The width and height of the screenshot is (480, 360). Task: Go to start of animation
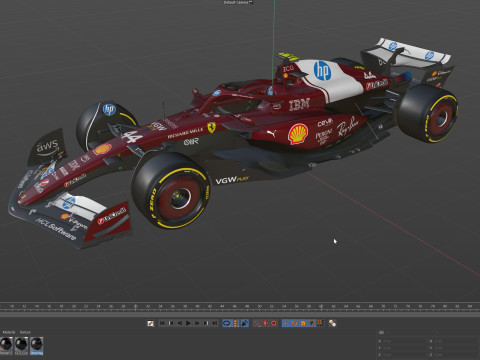click(162, 323)
